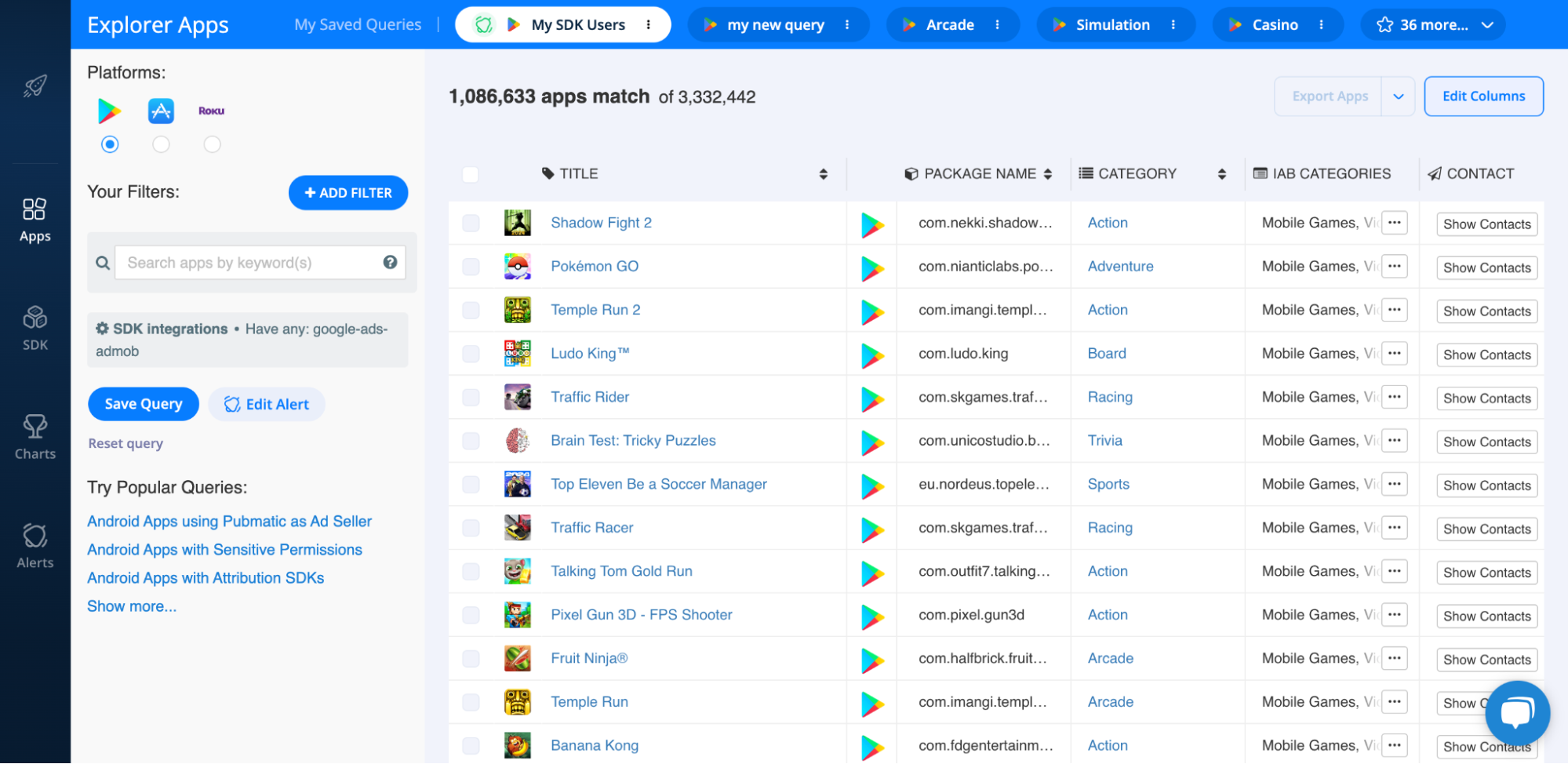This screenshot has height=764, width=1568.
Task: Click the Export Apps button
Action: point(1329,96)
